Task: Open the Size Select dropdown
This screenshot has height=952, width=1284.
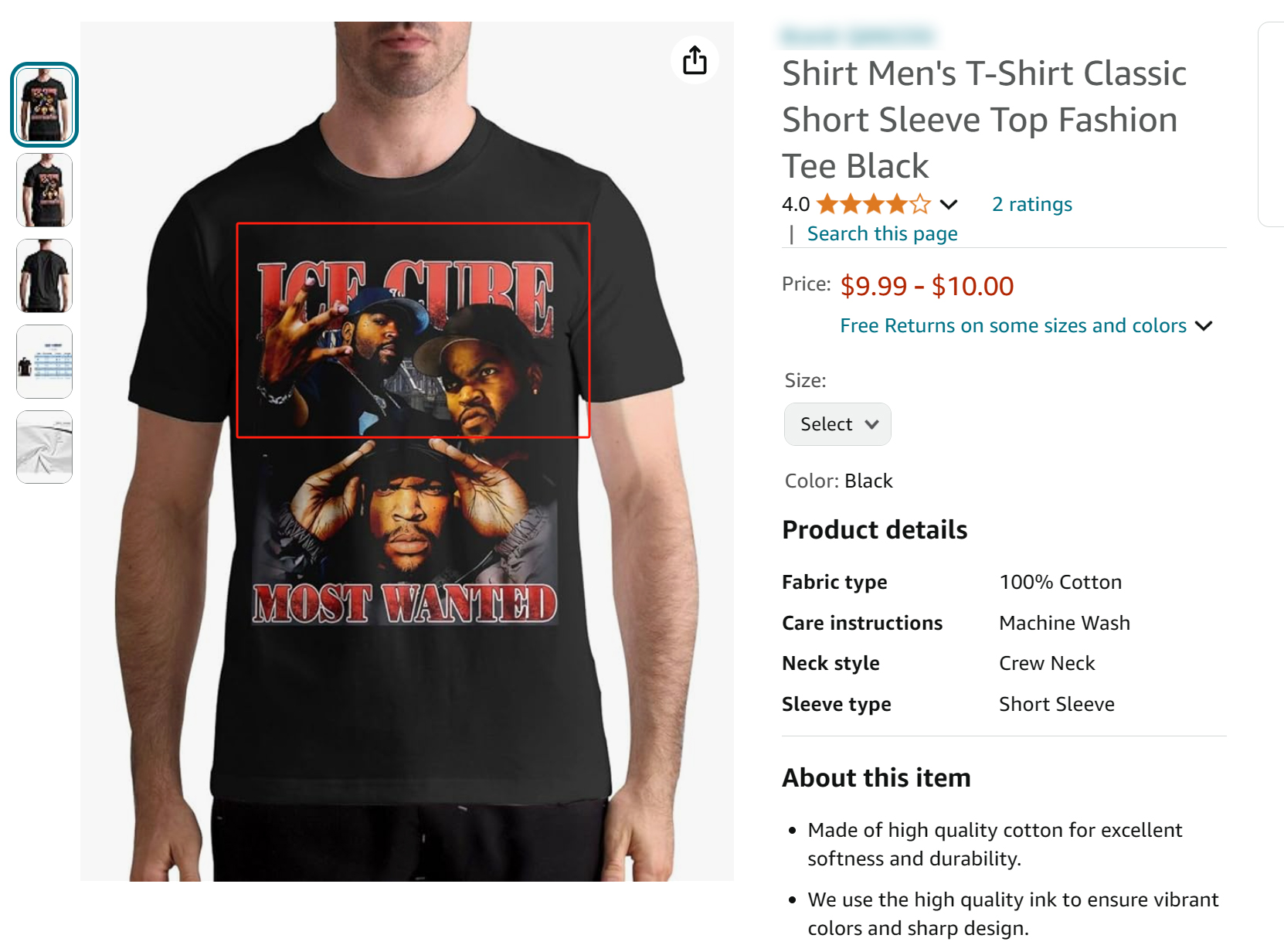Action: pos(837,424)
